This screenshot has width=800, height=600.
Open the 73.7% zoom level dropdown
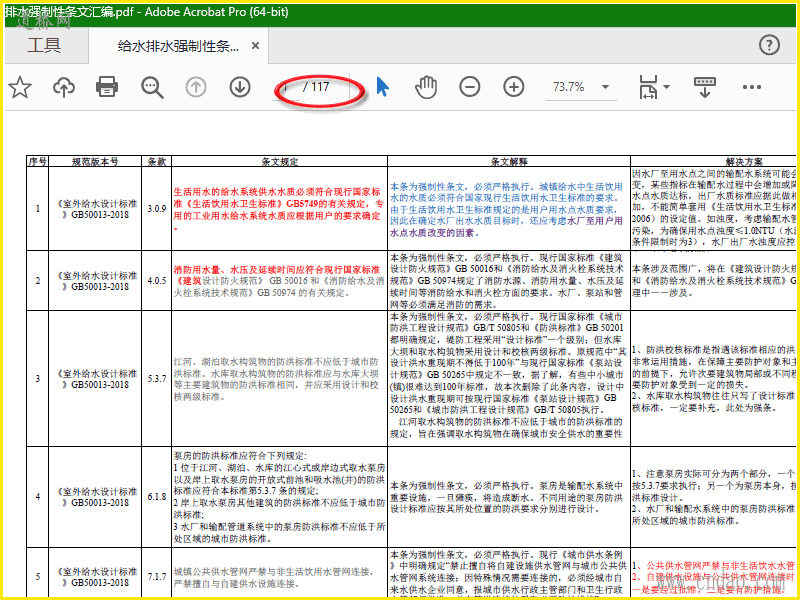(580, 87)
